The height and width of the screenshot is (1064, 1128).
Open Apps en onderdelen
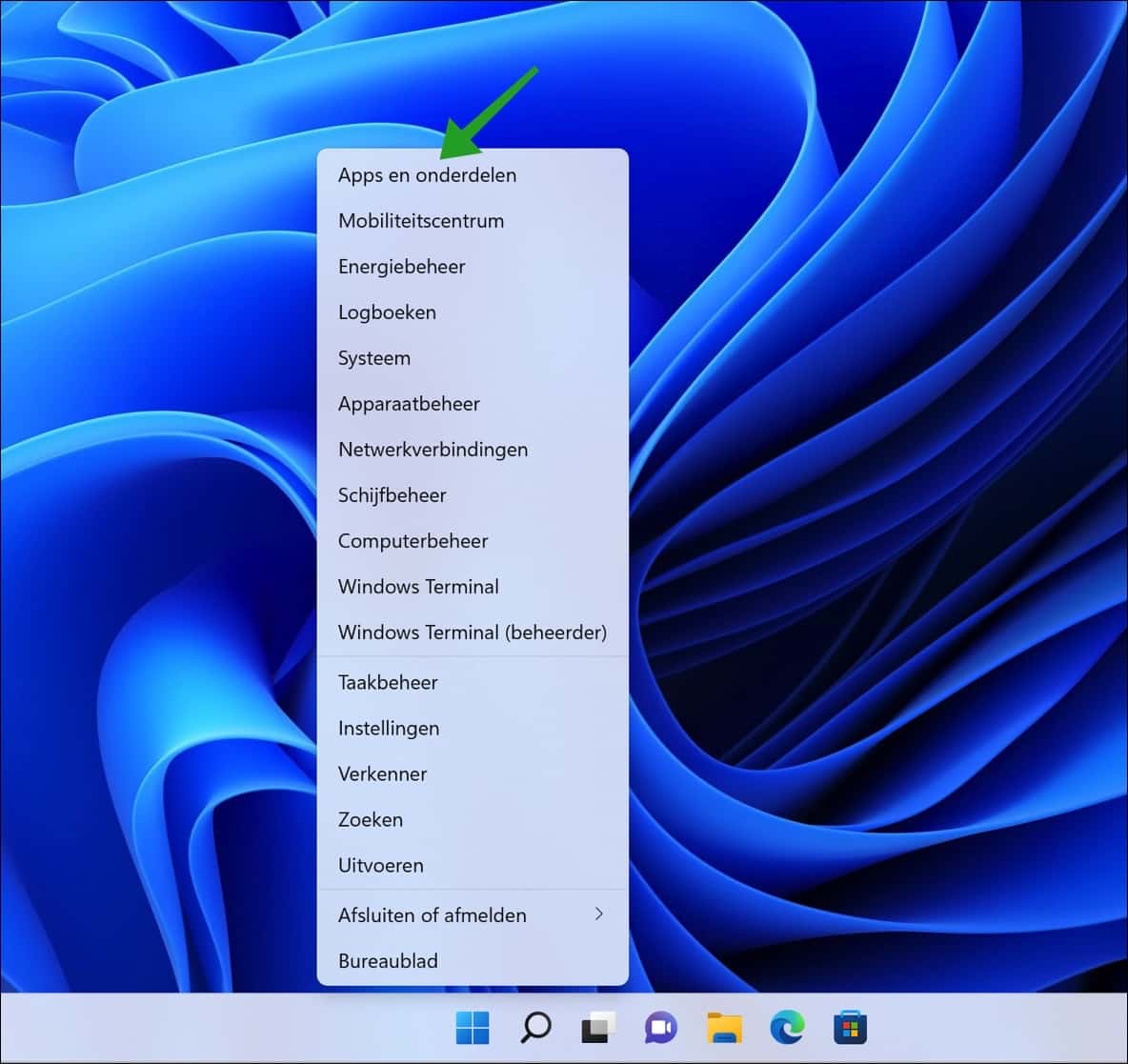427,174
